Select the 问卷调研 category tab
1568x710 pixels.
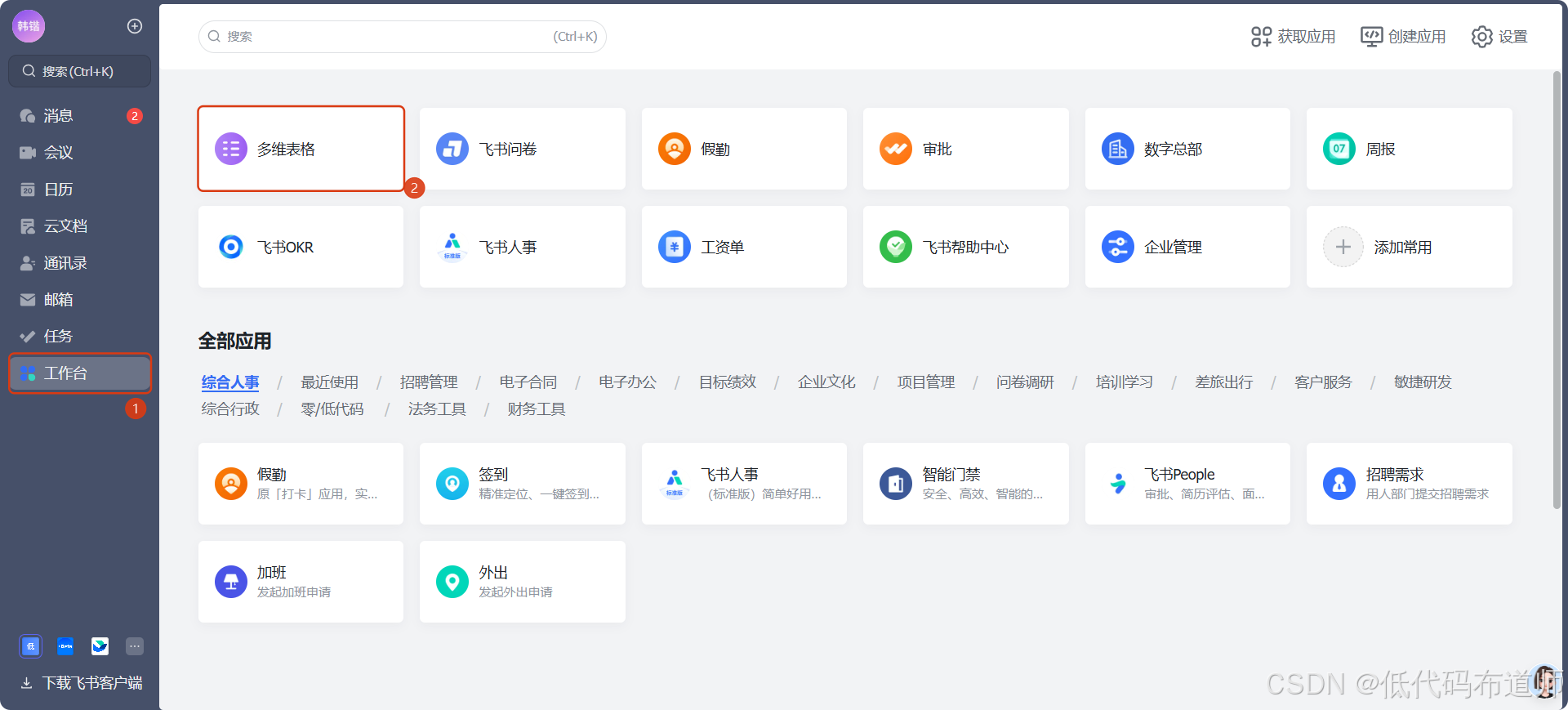coord(1026,382)
